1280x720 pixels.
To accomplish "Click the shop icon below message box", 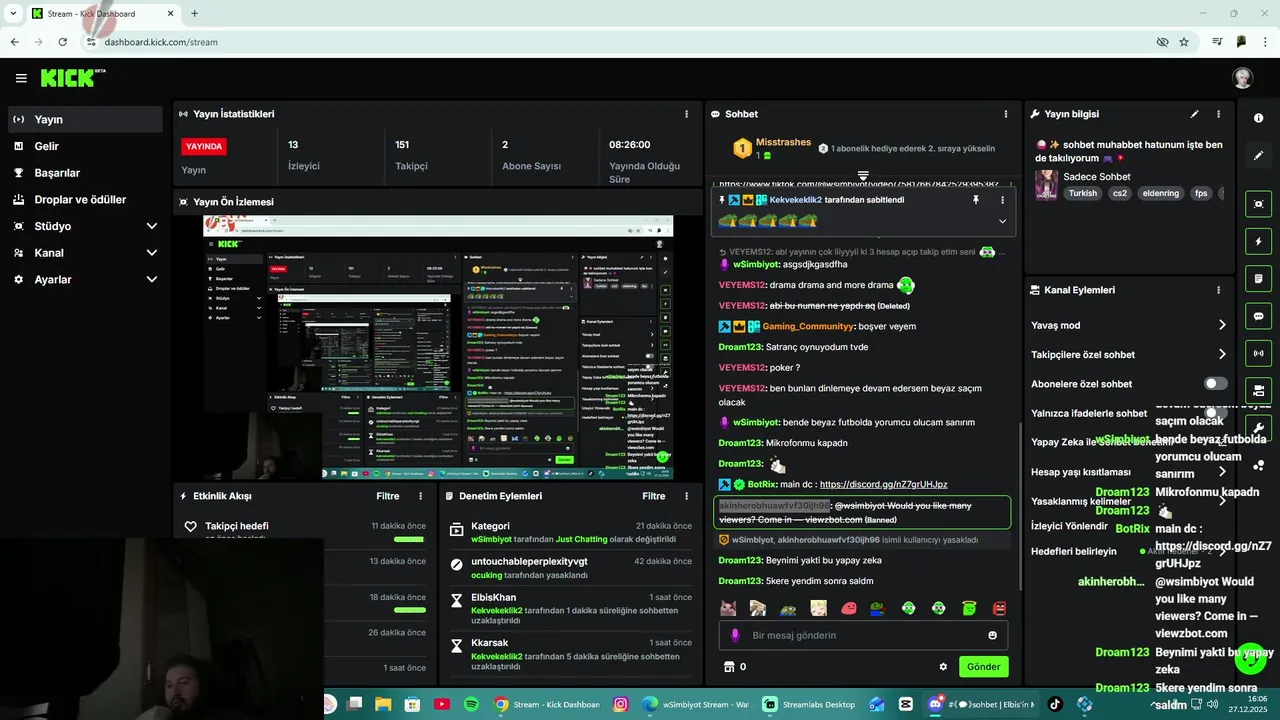I will (729, 667).
